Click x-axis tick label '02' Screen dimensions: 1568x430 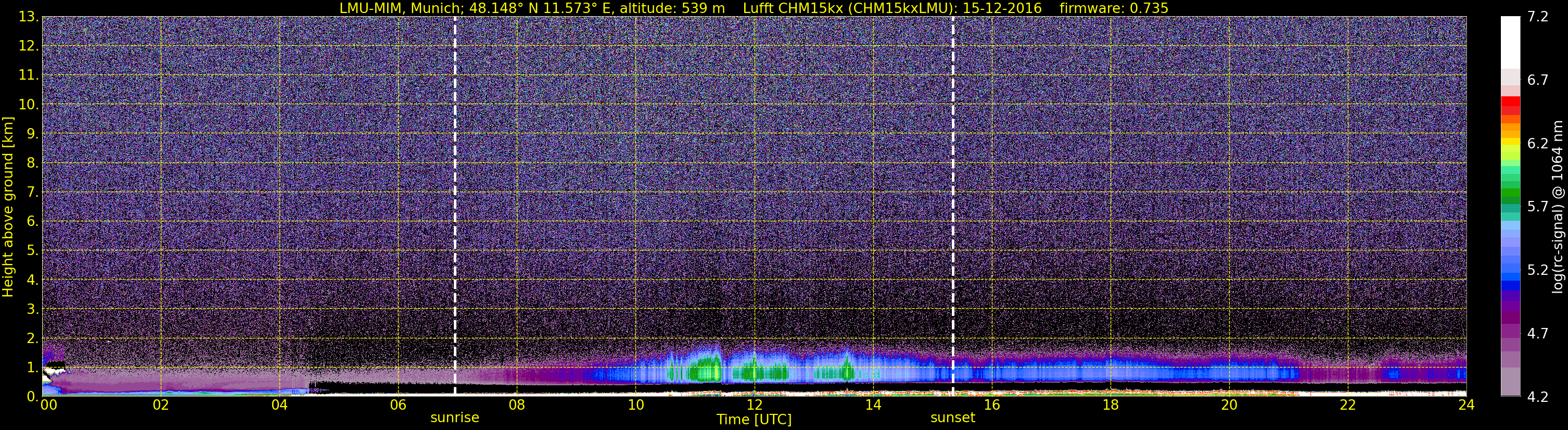pos(161,406)
